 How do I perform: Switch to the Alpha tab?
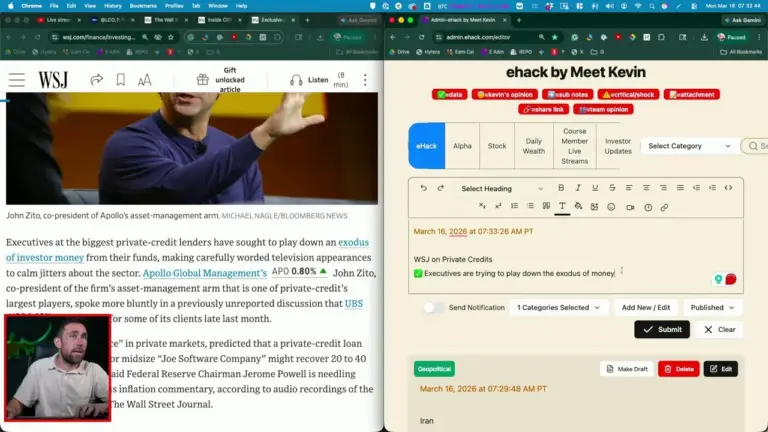pyautogui.click(x=462, y=146)
